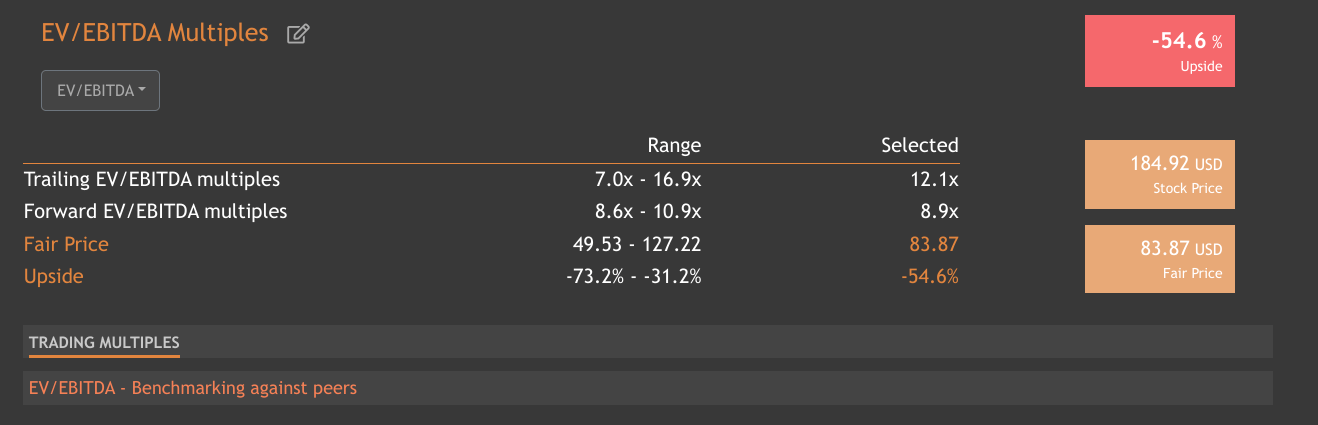Click the EV/EBITDA Multiples heading

pyautogui.click(x=155, y=33)
